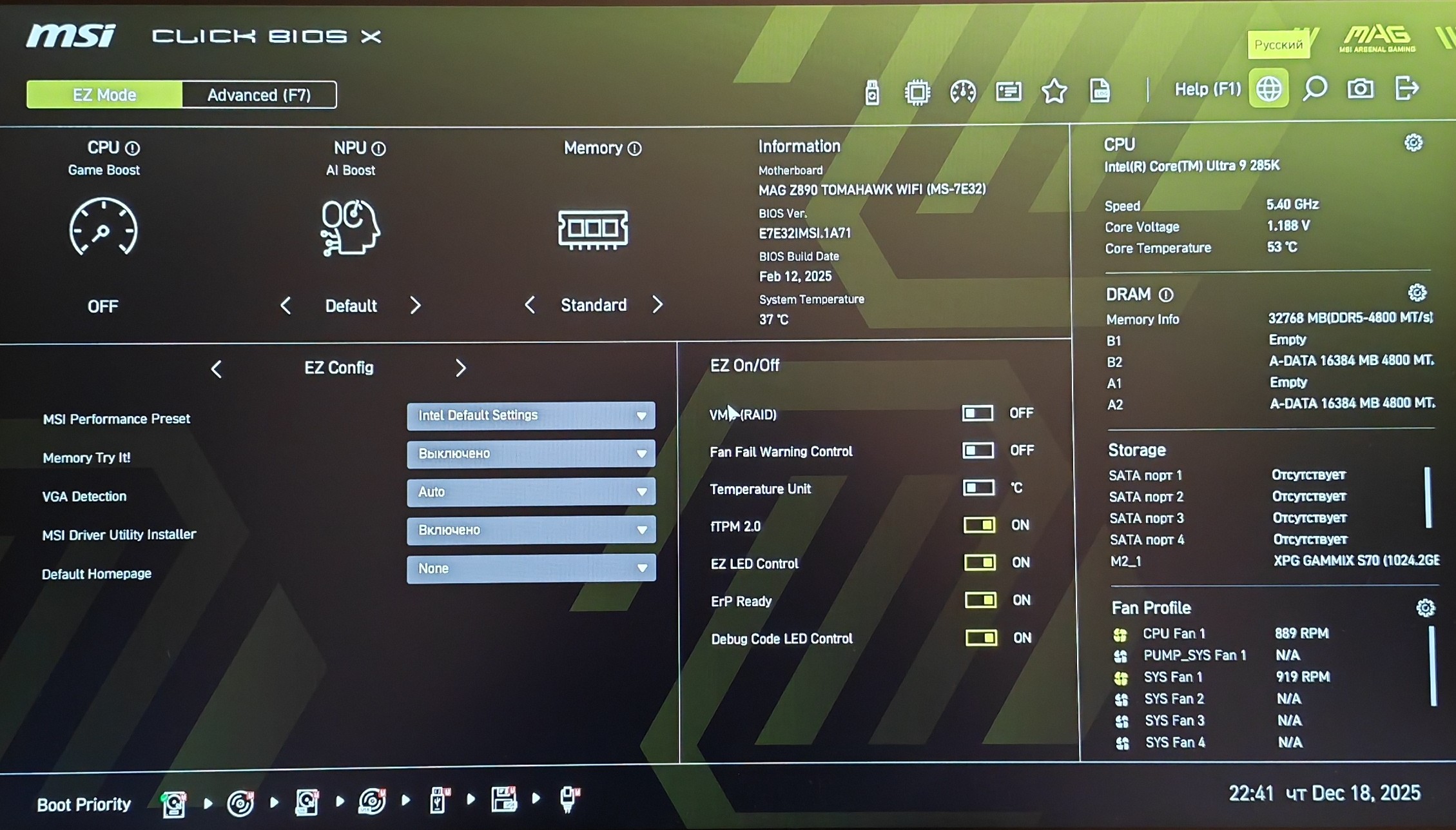Click the left arrow next to NPU Default
This screenshot has height=830, width=1456.
point(286,305)
